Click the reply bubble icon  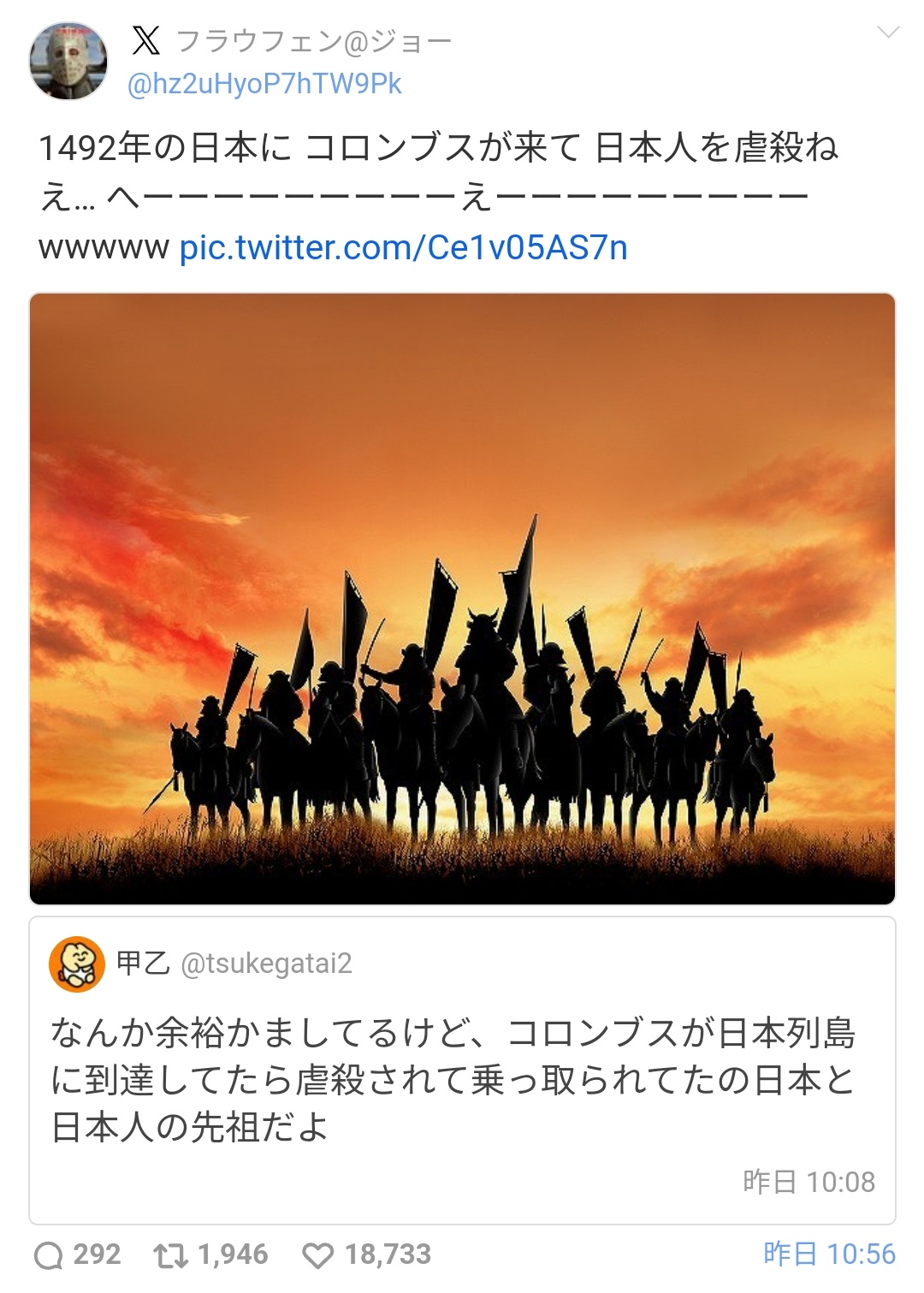click(49, 1255)
